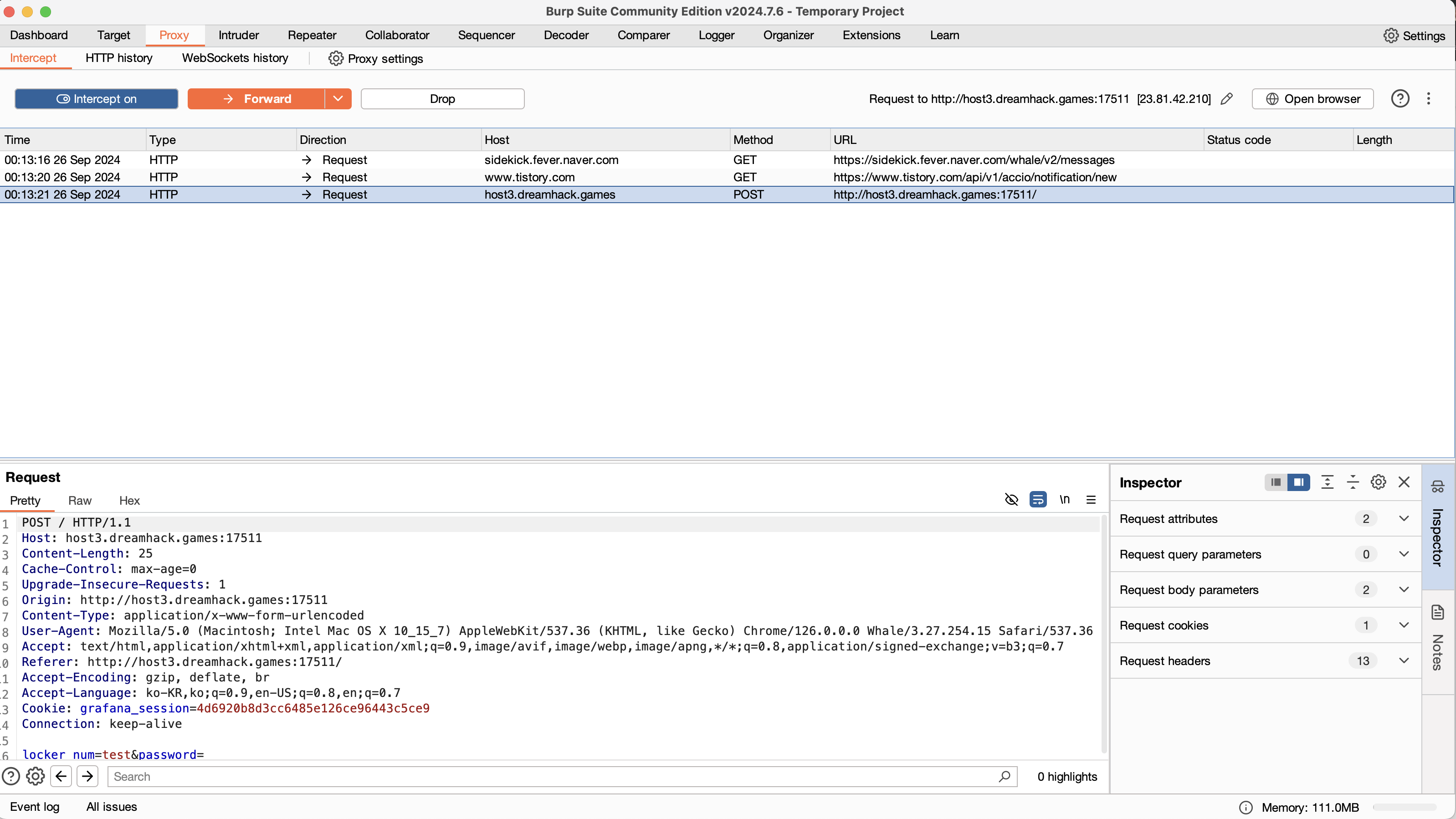1456x819 pixels.
Task: Click the help question mark near Open browser
Action: (x=1400, y=99)
